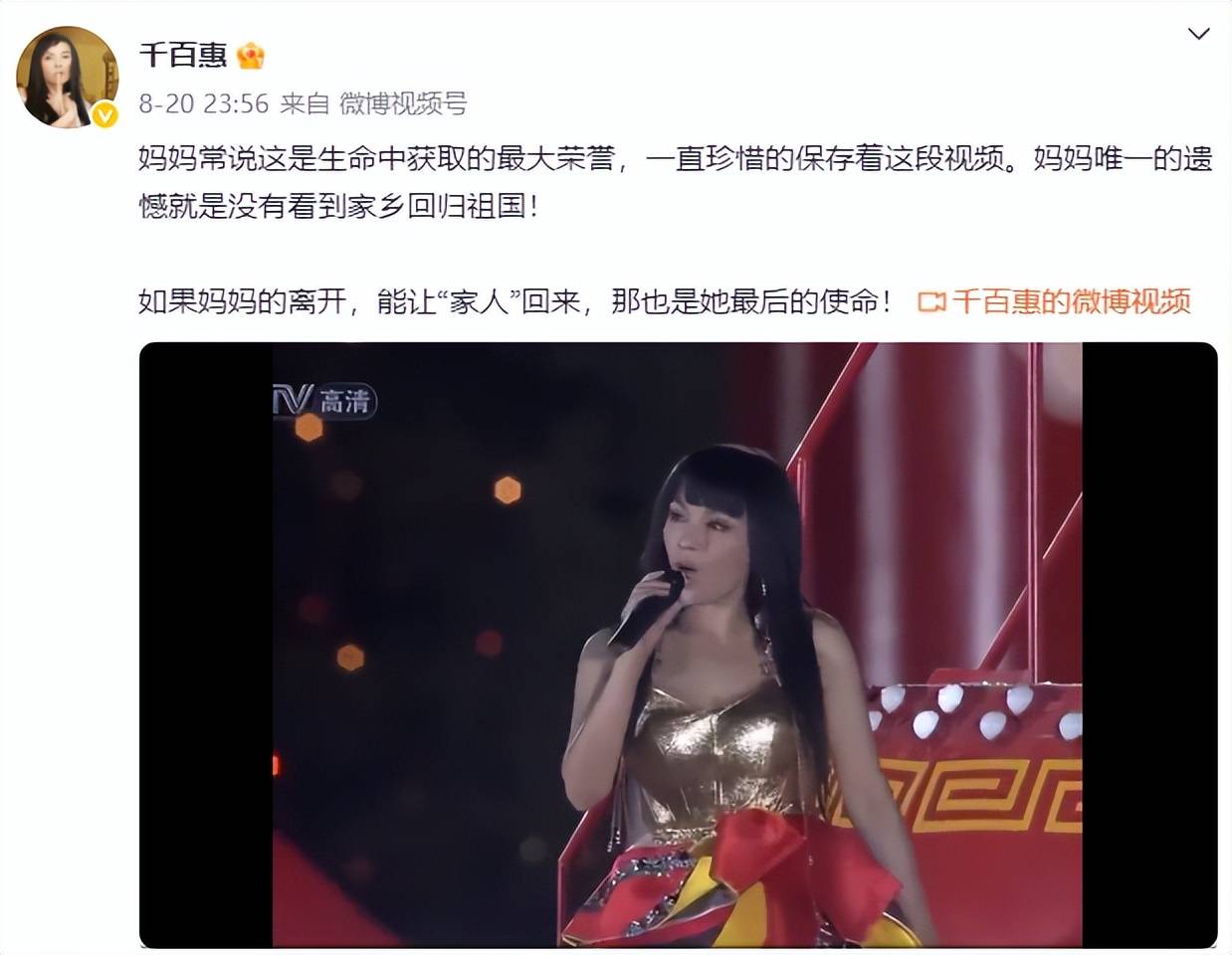Image resolution: width=1232 pixels, height=955 pixels.
Task: Open the 微博视频号 source link
Action: [403, 103]
